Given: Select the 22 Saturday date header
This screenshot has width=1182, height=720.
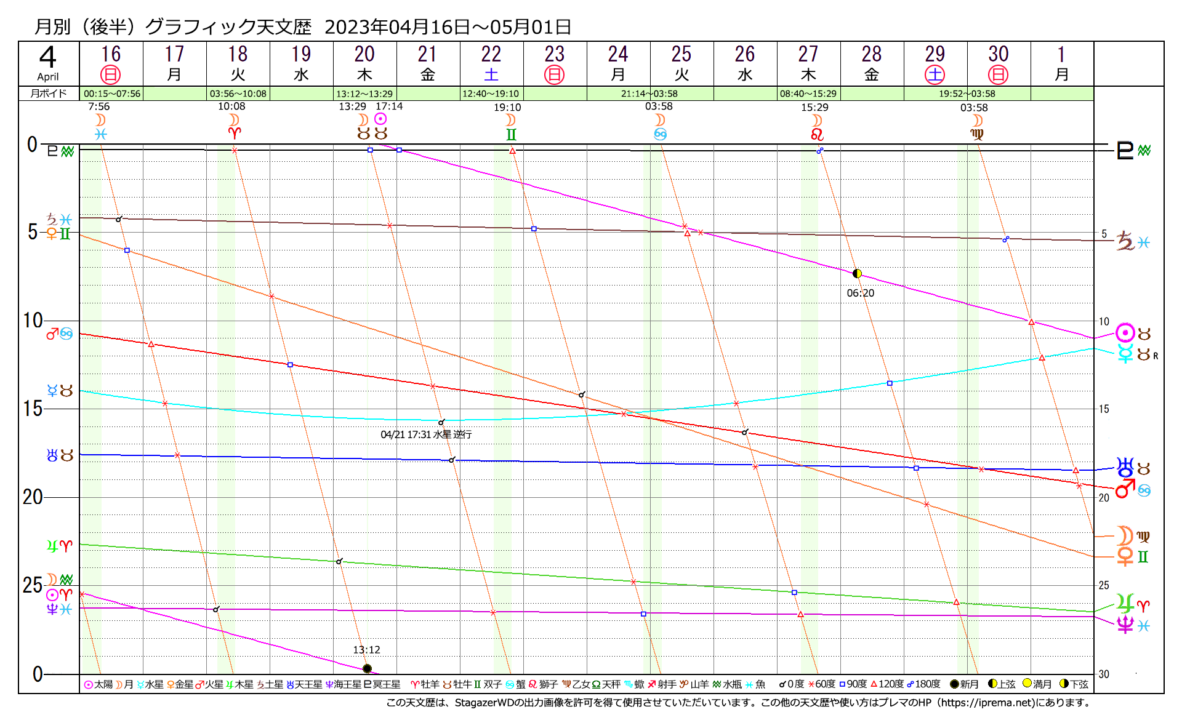Looking at the screenshot, I should click(x=492, y=63).
